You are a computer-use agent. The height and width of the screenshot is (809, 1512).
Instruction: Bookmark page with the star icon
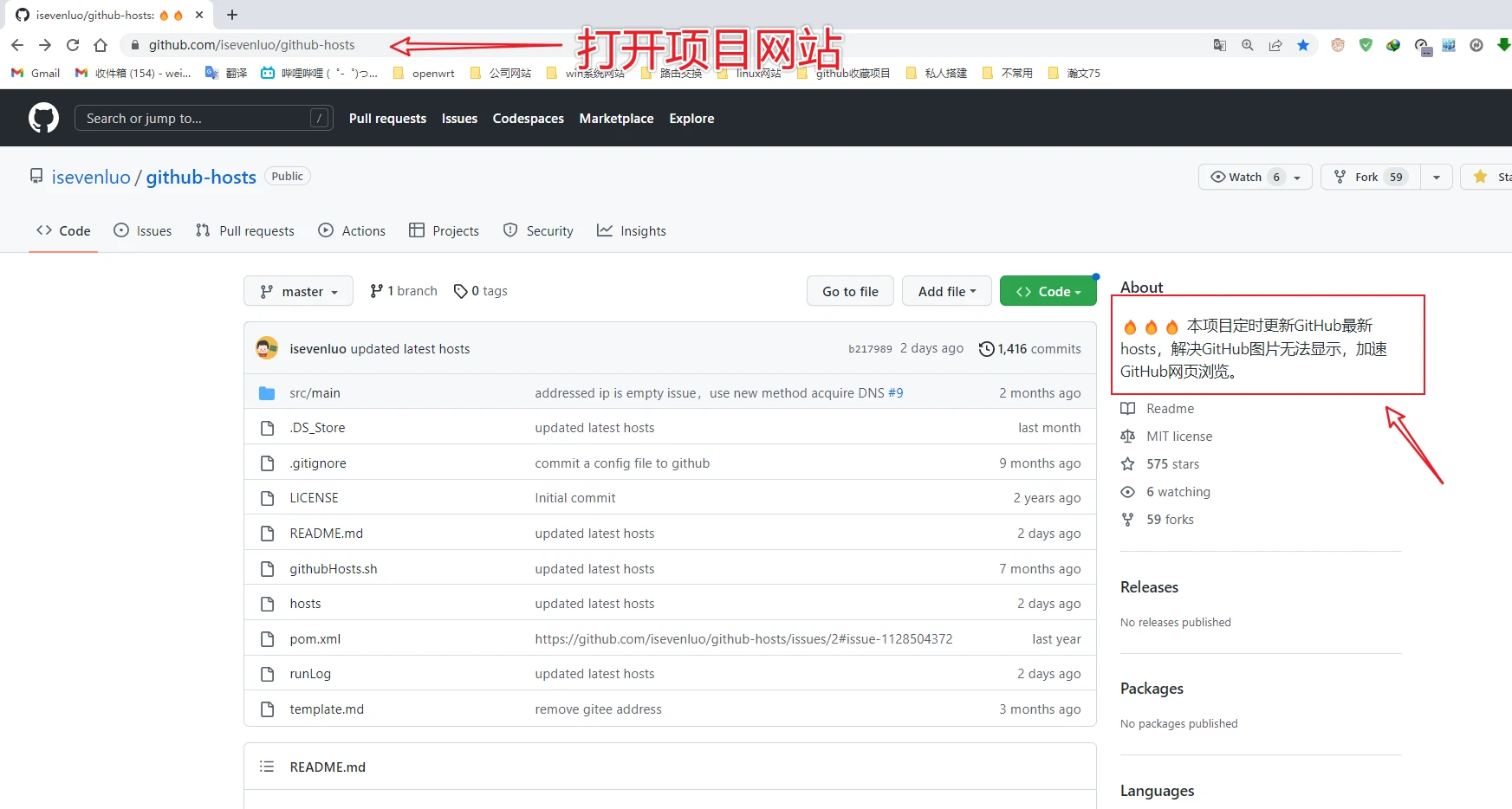coord(1303,45)
